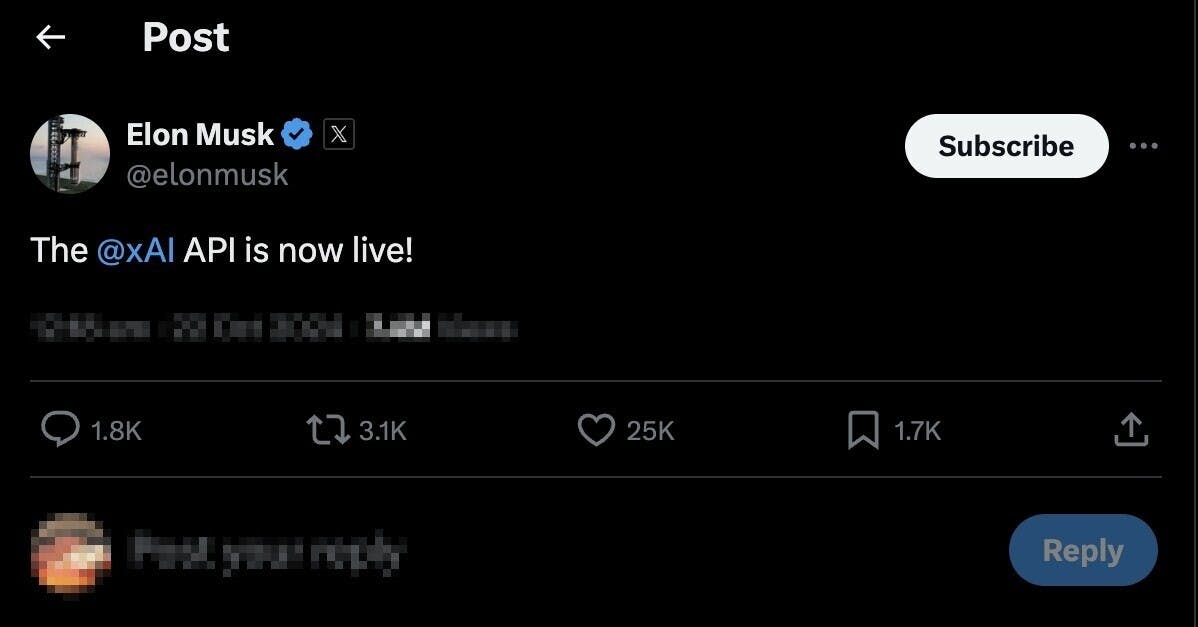Go back using the left arrow
Image resolution: width=1198 pixels, height=627 pixels.
point(50,38)
